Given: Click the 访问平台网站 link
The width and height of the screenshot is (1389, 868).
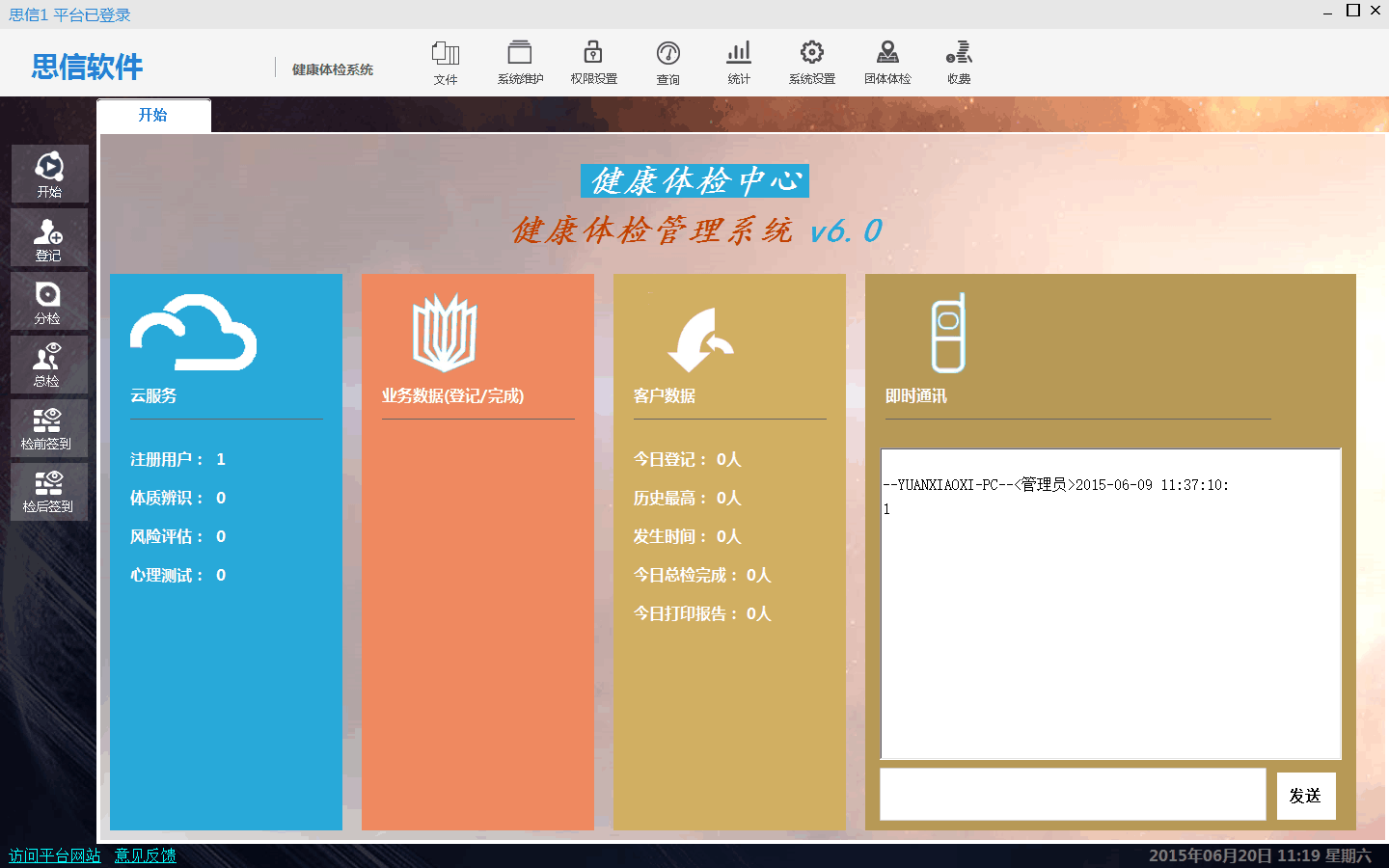Looking at the screenshot, I should (x=55, y=855).
